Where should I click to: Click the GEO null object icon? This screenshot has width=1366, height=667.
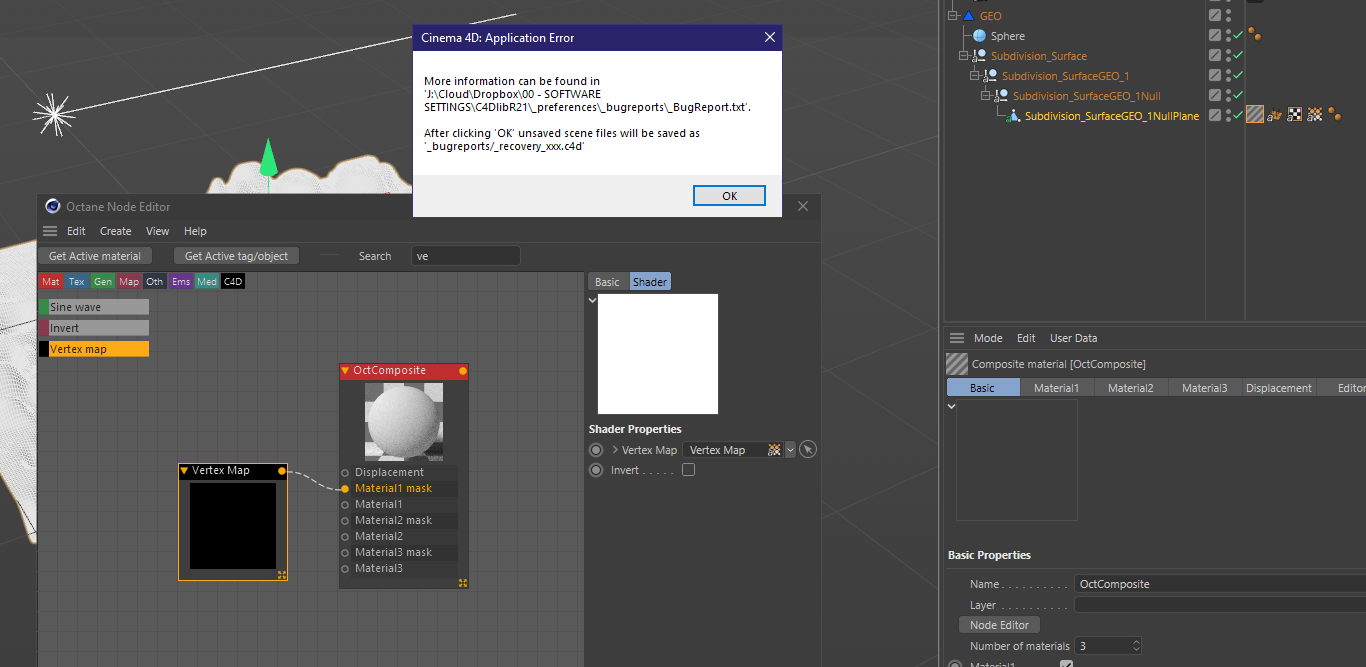pos(968,16)
